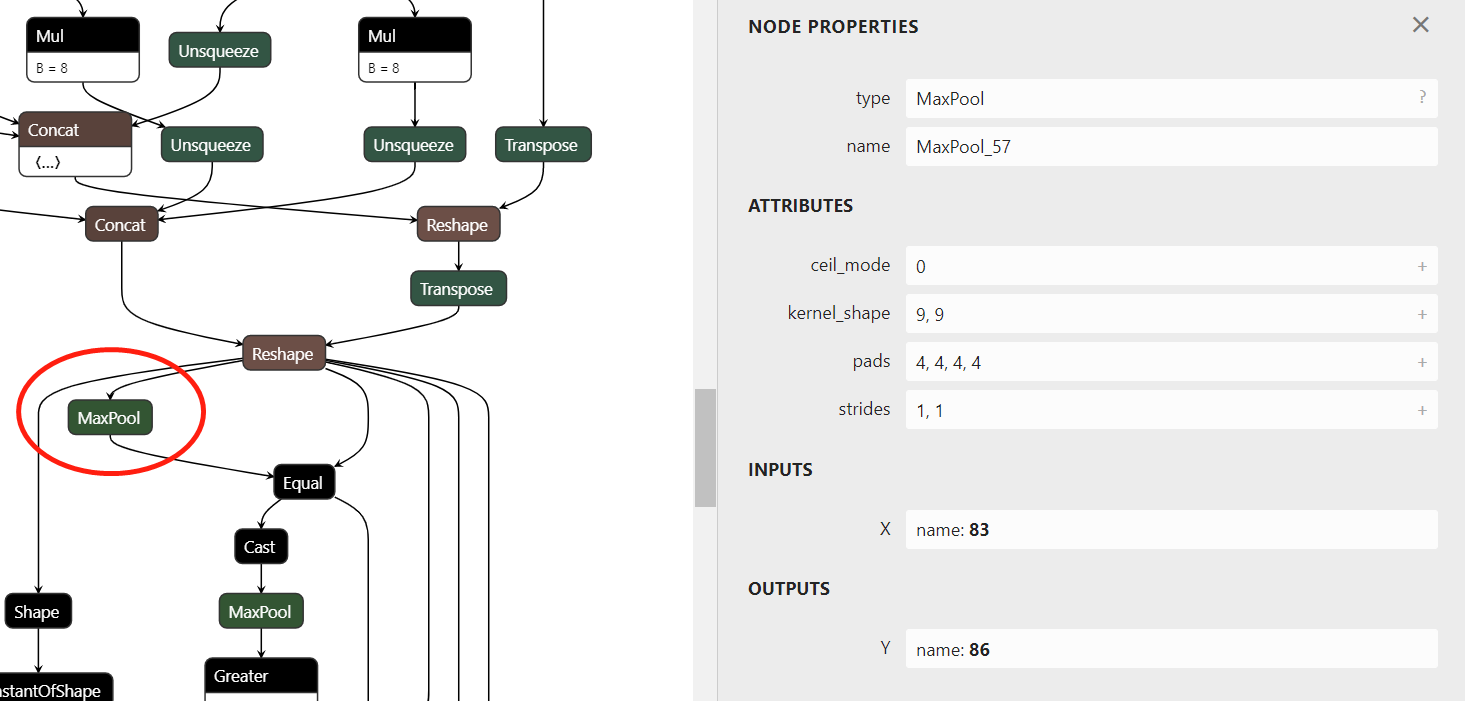Click the NODE PROPERTIES heading
Image resolution: width=1465 pixels, height=701 pixels.
coord(833,27)
